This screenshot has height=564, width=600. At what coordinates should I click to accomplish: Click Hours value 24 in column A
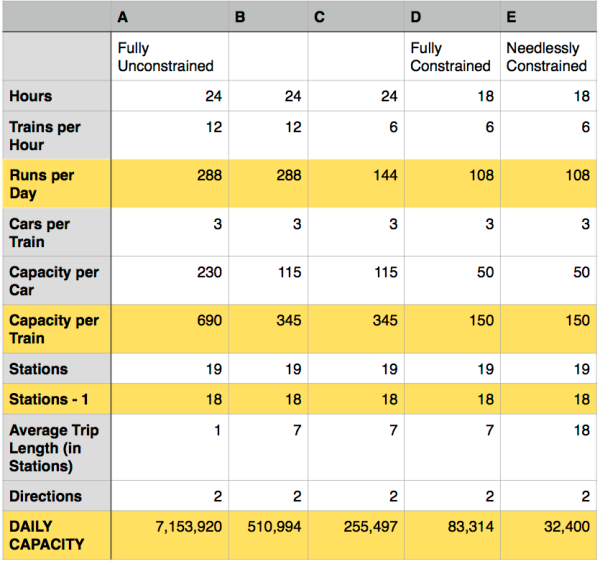pos(214,96)
